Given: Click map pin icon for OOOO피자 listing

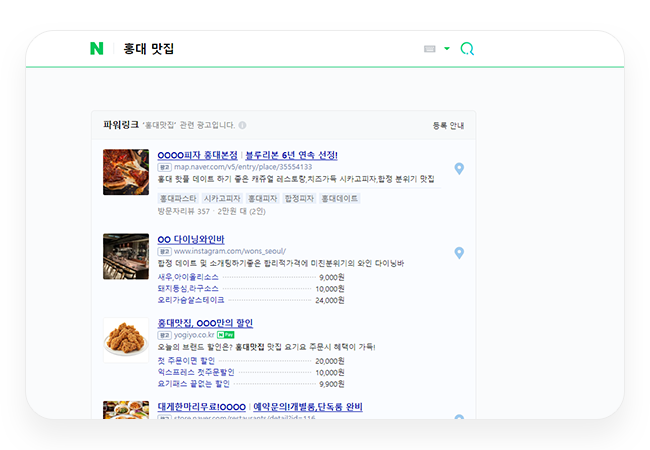Looking at the screenshot, I should pyautogui.click(x=459, y=169).
